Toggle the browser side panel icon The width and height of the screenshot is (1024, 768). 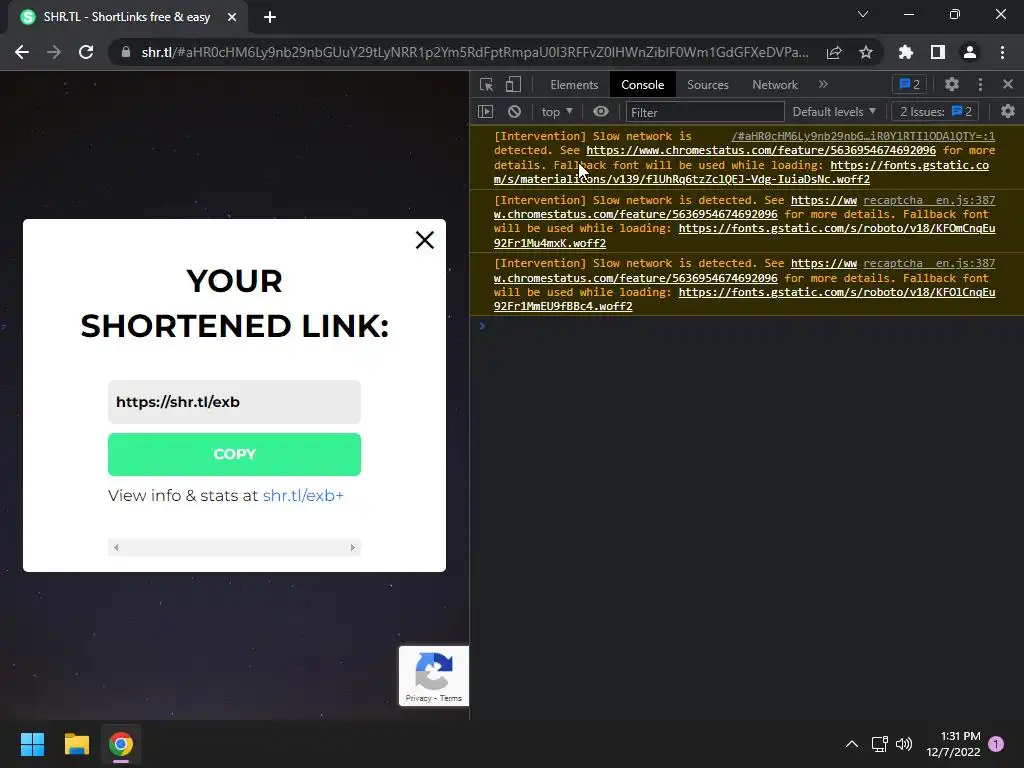[938, 52]
